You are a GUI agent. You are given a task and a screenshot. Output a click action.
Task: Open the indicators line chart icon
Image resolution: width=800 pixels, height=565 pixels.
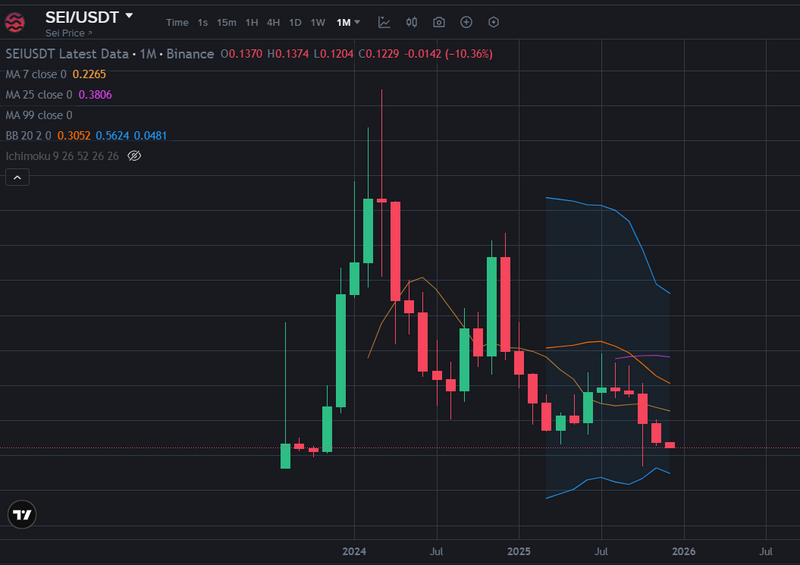pos(385,22)
